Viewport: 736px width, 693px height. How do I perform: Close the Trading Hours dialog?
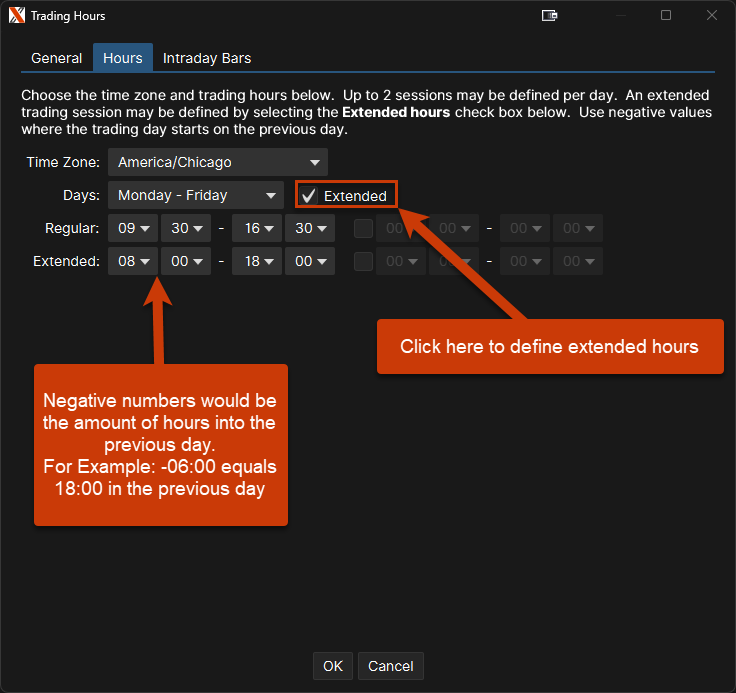point(712,16)
